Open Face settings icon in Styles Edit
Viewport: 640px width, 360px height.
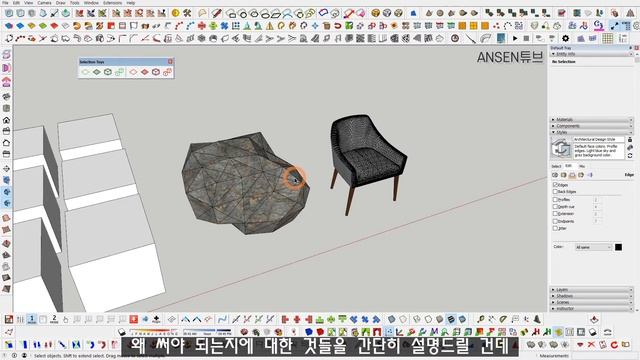coord(564,175)
